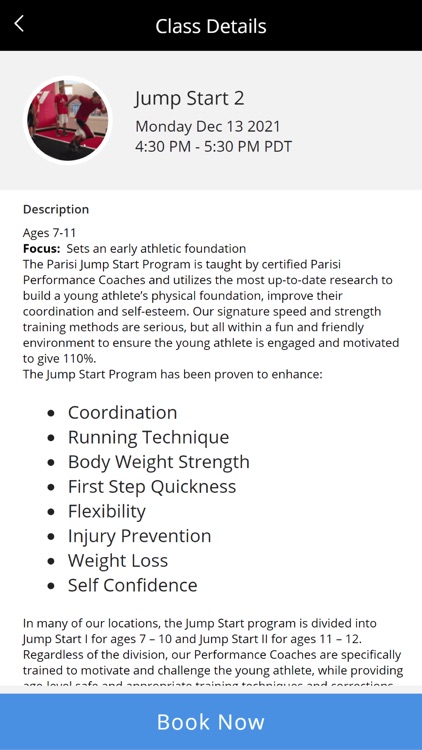
Task: Tap the back arrow icon
Action: [x=19, y=23]
